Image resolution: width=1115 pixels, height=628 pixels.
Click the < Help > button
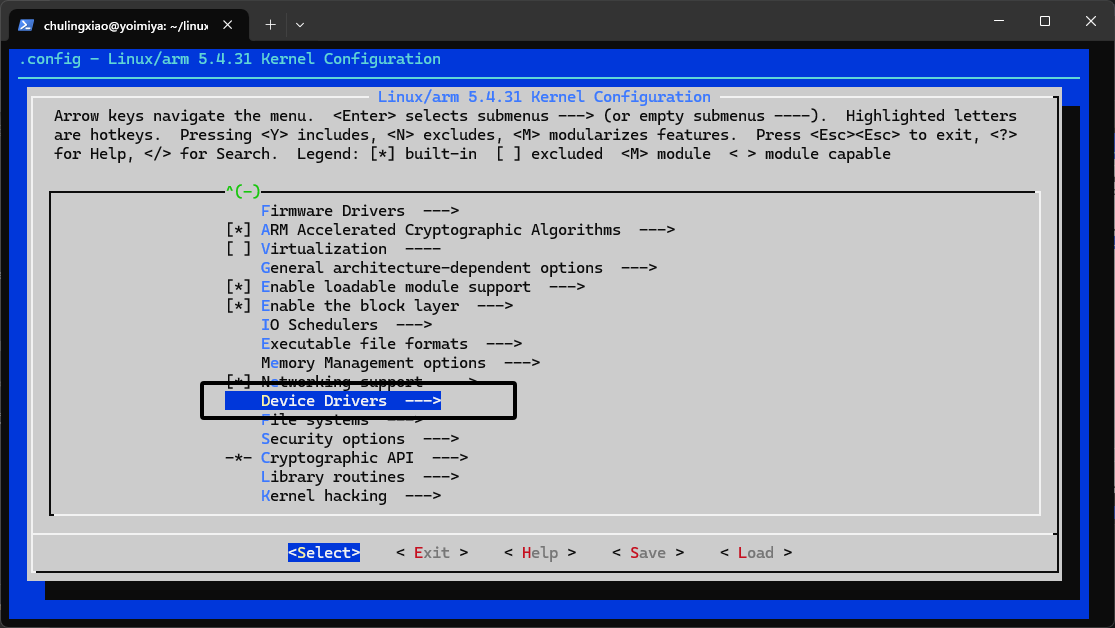(540, 553)
